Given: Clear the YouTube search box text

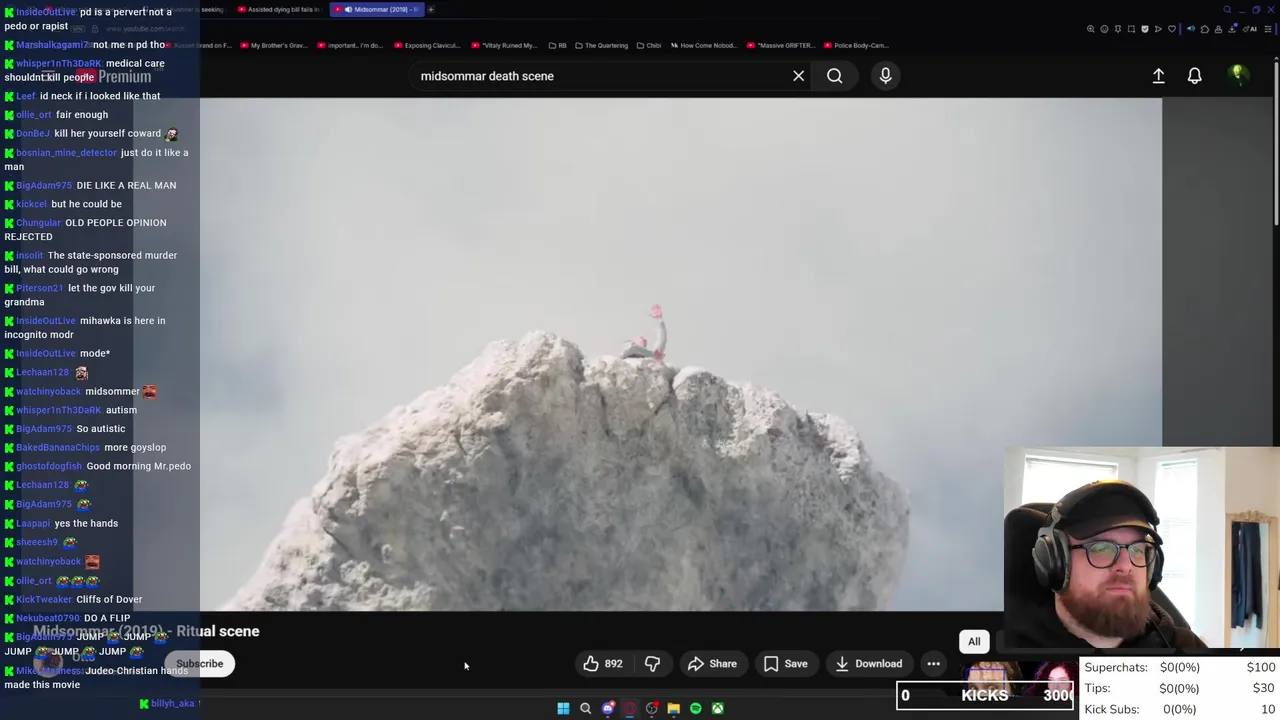Looking at the screenshot, I should tap(798, 76).
